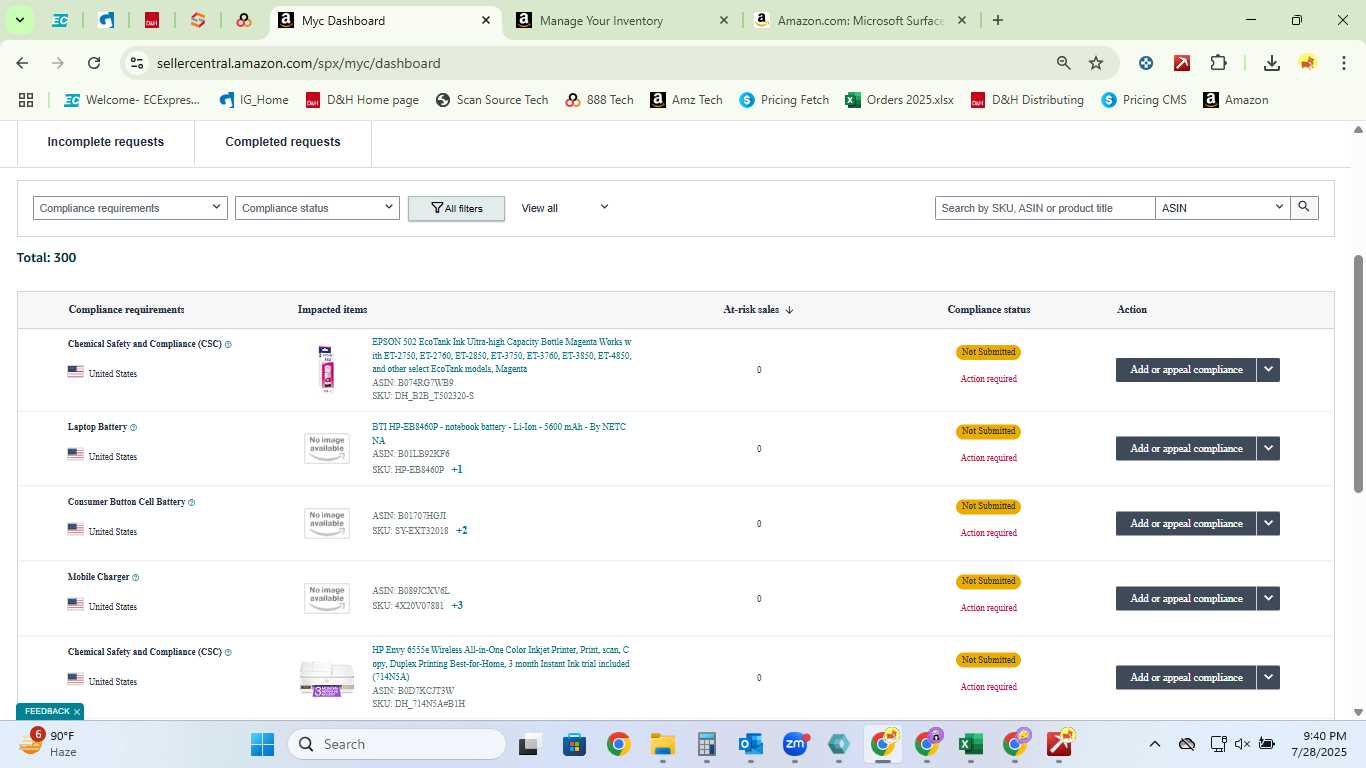
Task: Sort by At-risk sales arrow
Action: pyautogui.click(x=789, y=310)
